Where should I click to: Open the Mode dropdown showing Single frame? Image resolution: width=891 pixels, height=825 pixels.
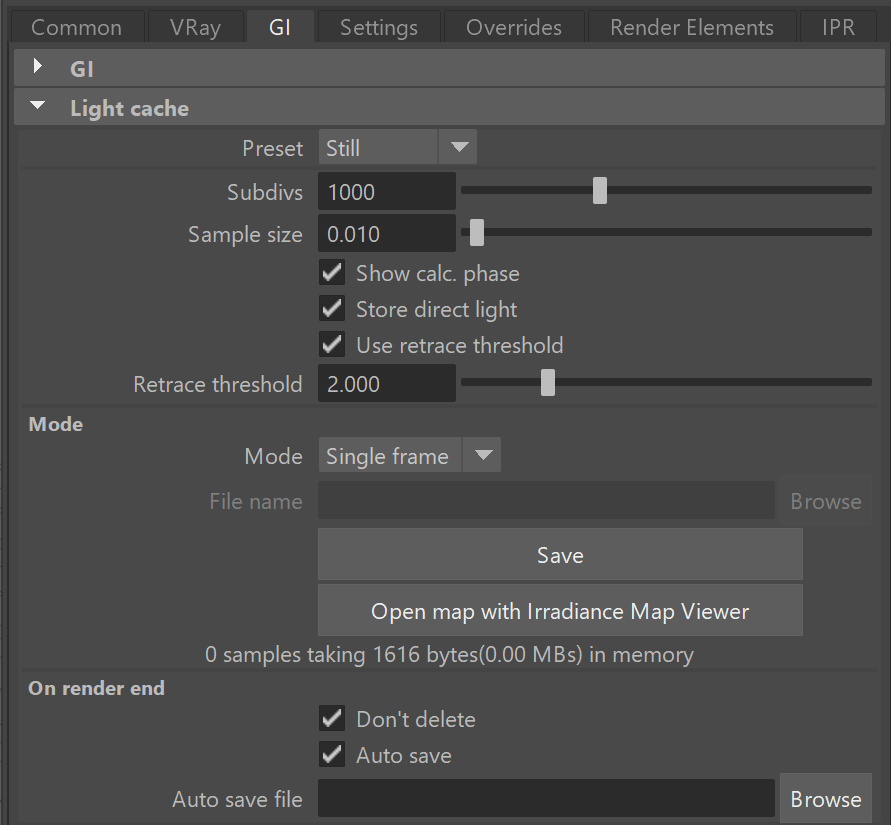click(409, 455)
